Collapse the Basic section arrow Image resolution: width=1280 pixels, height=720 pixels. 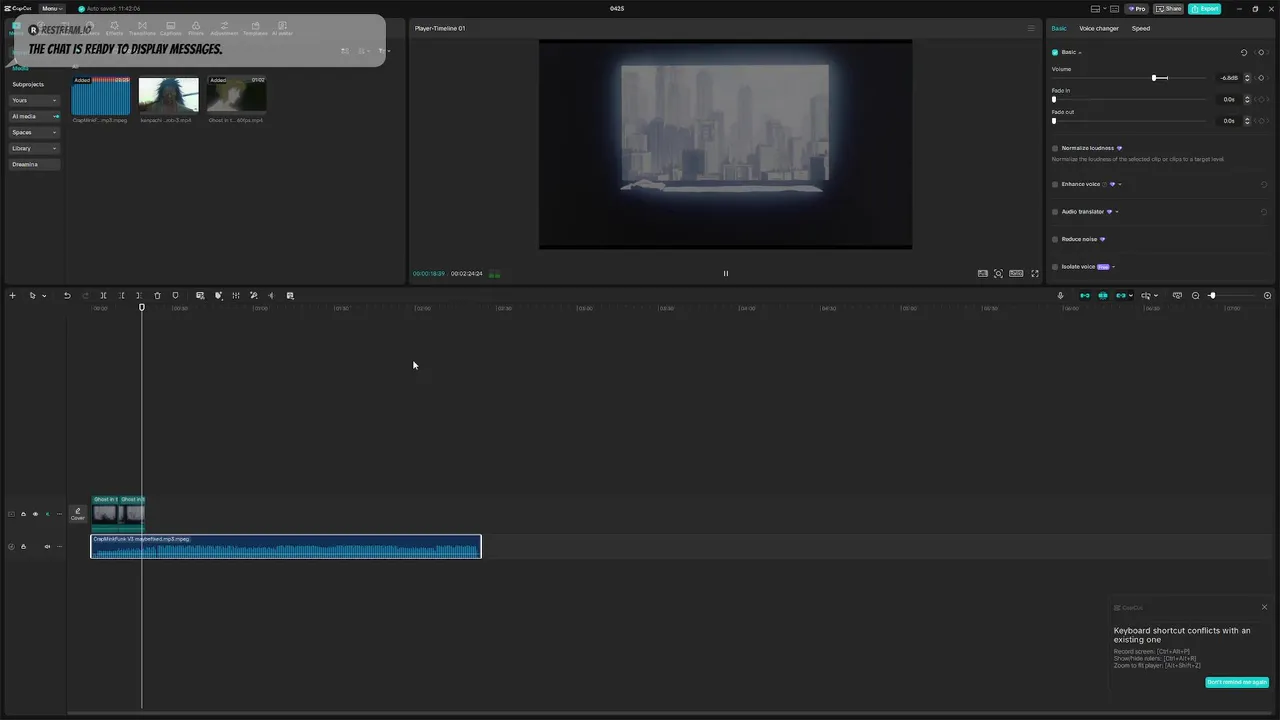pyautogui.click(x=1080, y=52)
